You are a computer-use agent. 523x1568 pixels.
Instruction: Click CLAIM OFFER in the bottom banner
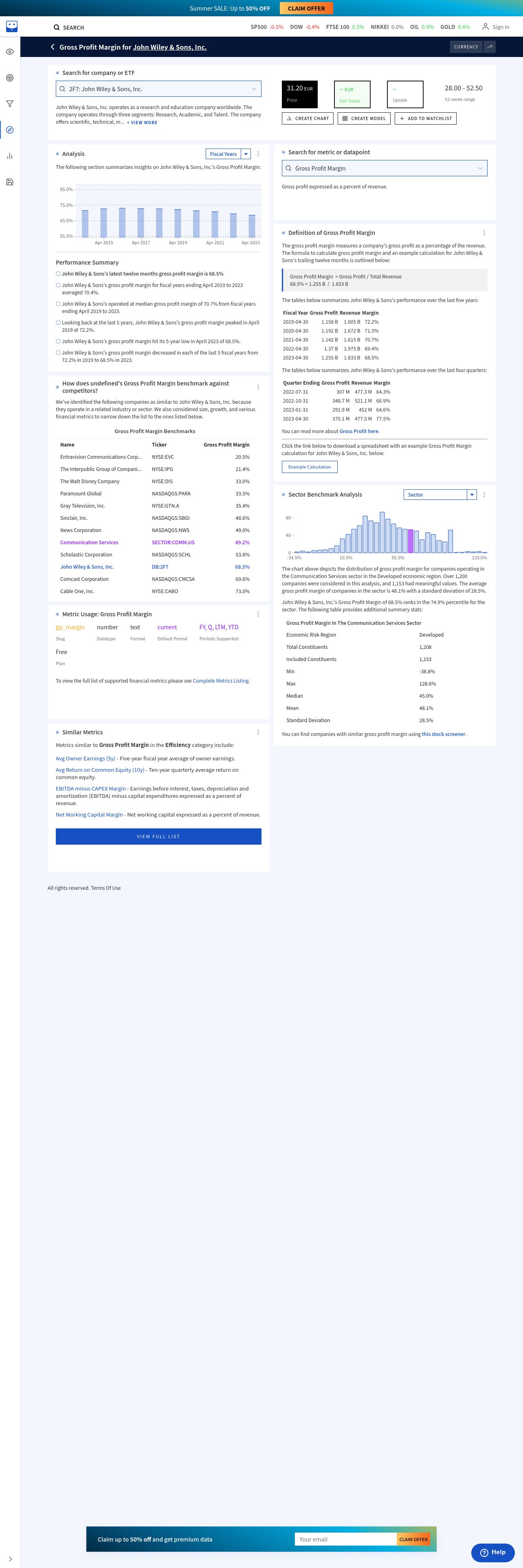pyautogui.click(x=413, y=1540)
